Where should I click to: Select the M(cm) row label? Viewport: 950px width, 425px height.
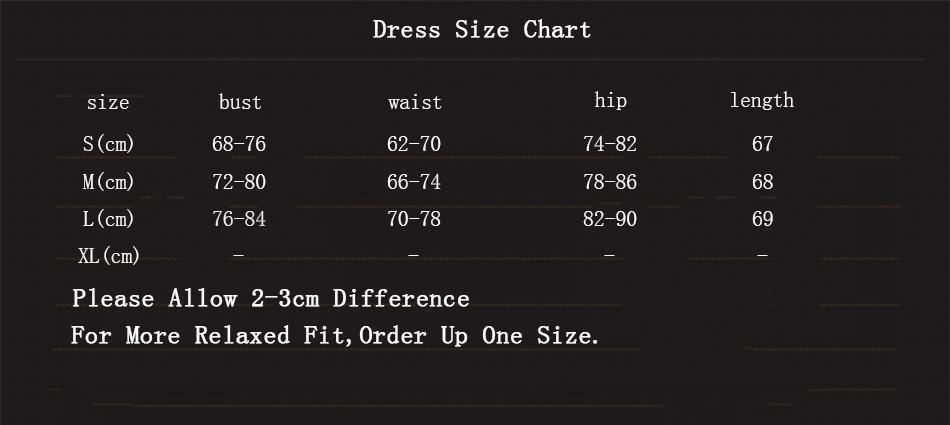coord(108,182)
